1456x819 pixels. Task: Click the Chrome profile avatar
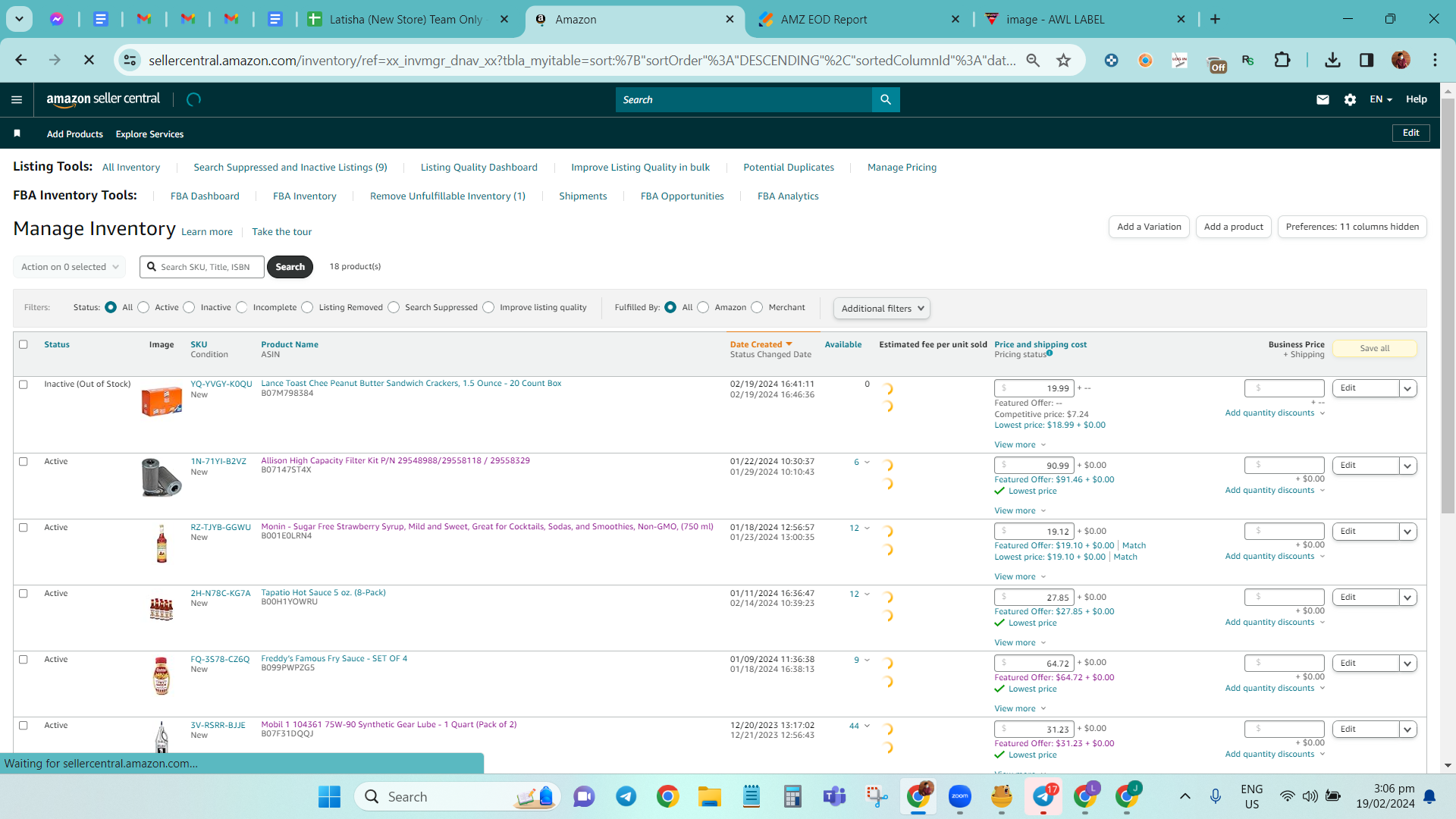click(x=1401, y=60)
